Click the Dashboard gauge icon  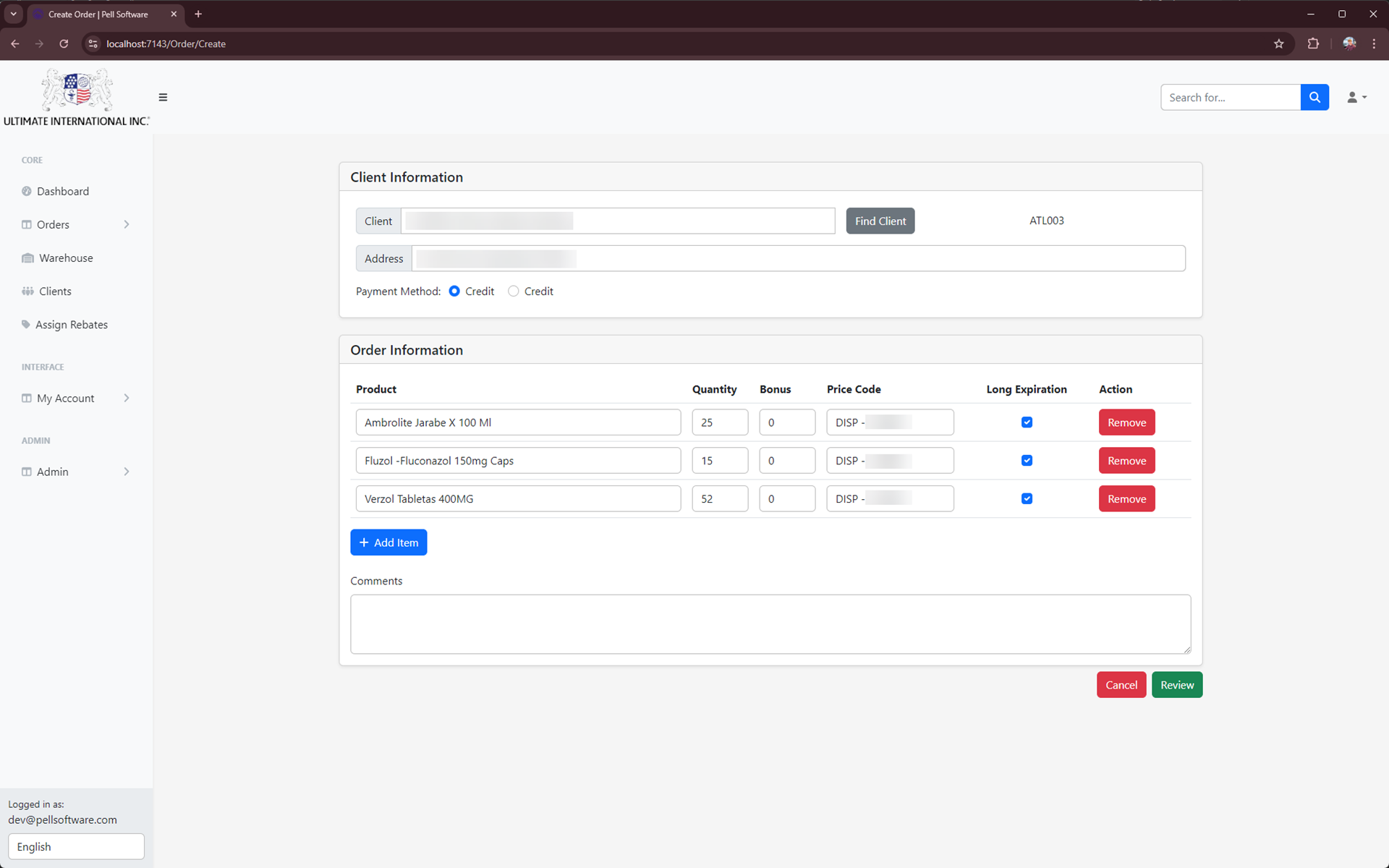(x=27, y=191)
